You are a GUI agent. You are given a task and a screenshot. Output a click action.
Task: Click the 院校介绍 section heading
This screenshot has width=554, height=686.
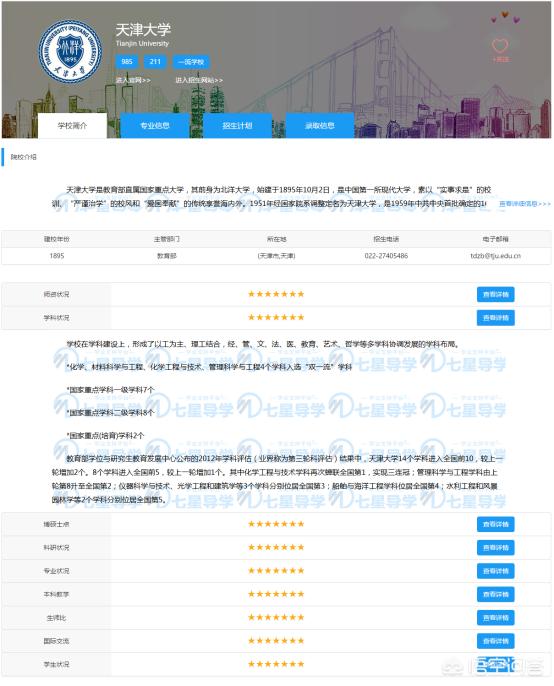24,157
